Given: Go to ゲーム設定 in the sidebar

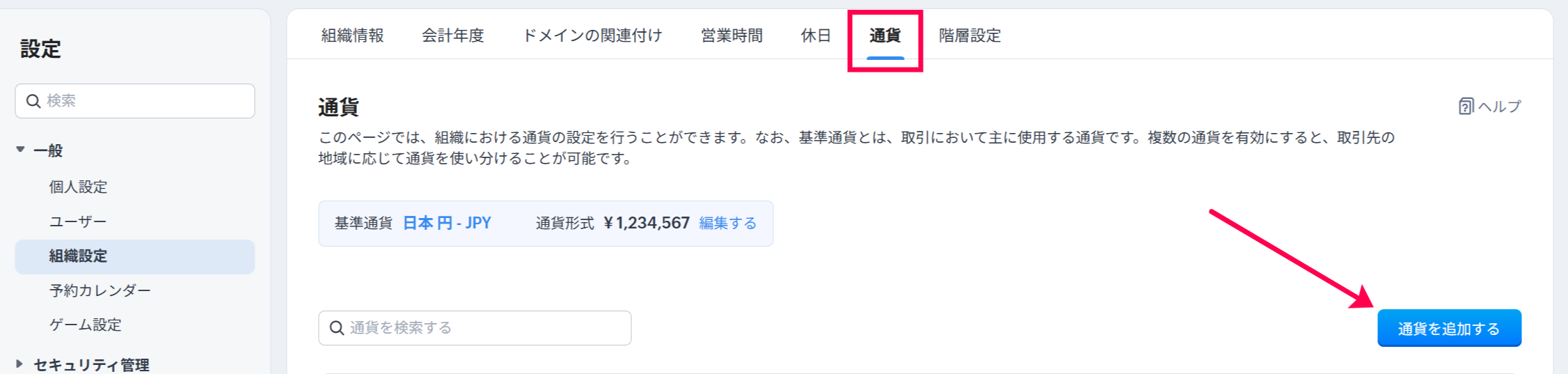Looking at the screenshot, I should (85, 325).
